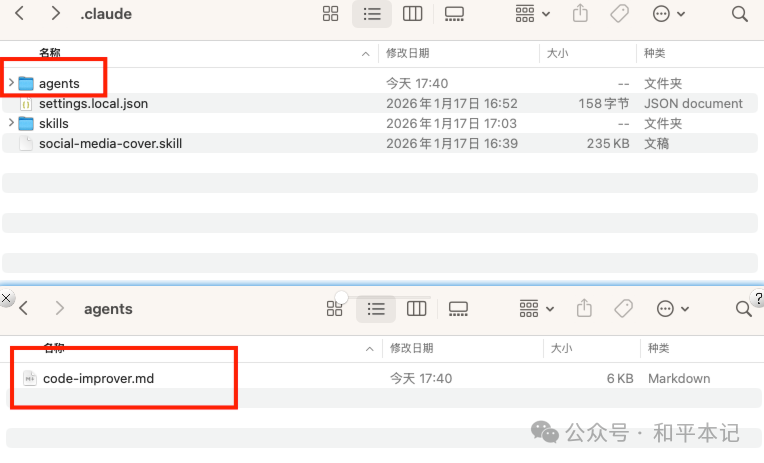Switch .claude window to list view
Viewport: 764px width, 463px height.
coord(372,14)
